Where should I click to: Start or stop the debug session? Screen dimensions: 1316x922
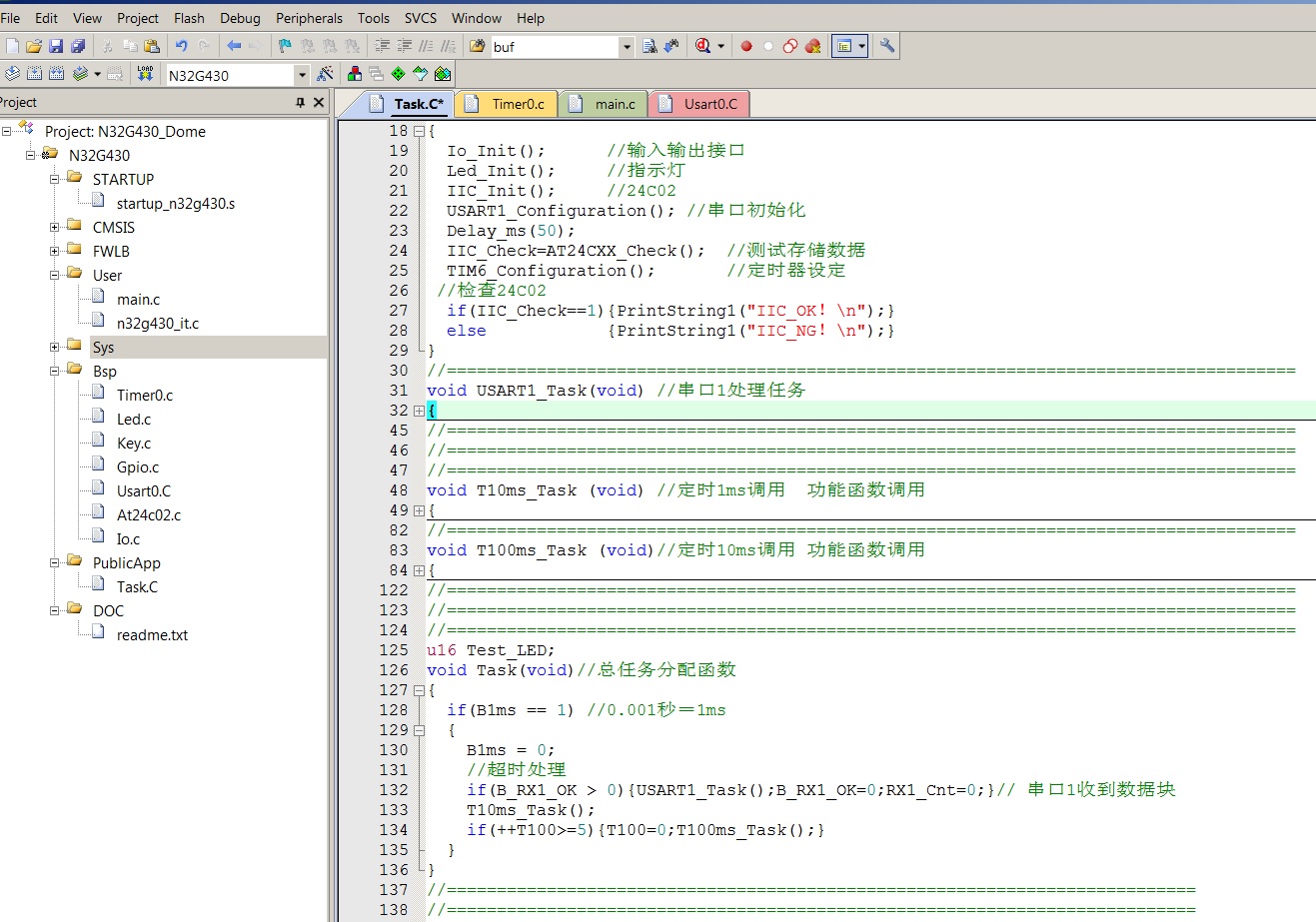(x=703, y=46)
